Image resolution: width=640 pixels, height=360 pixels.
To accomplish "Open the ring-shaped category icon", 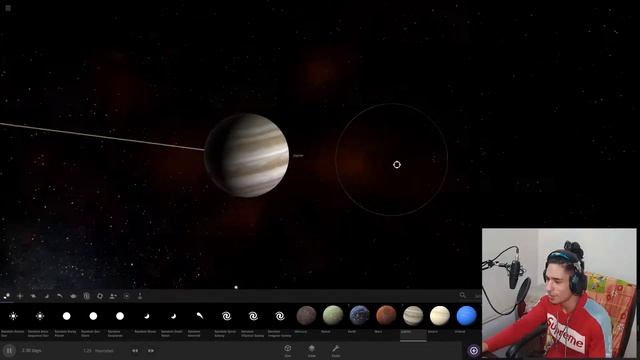I will tap(100, 296).
